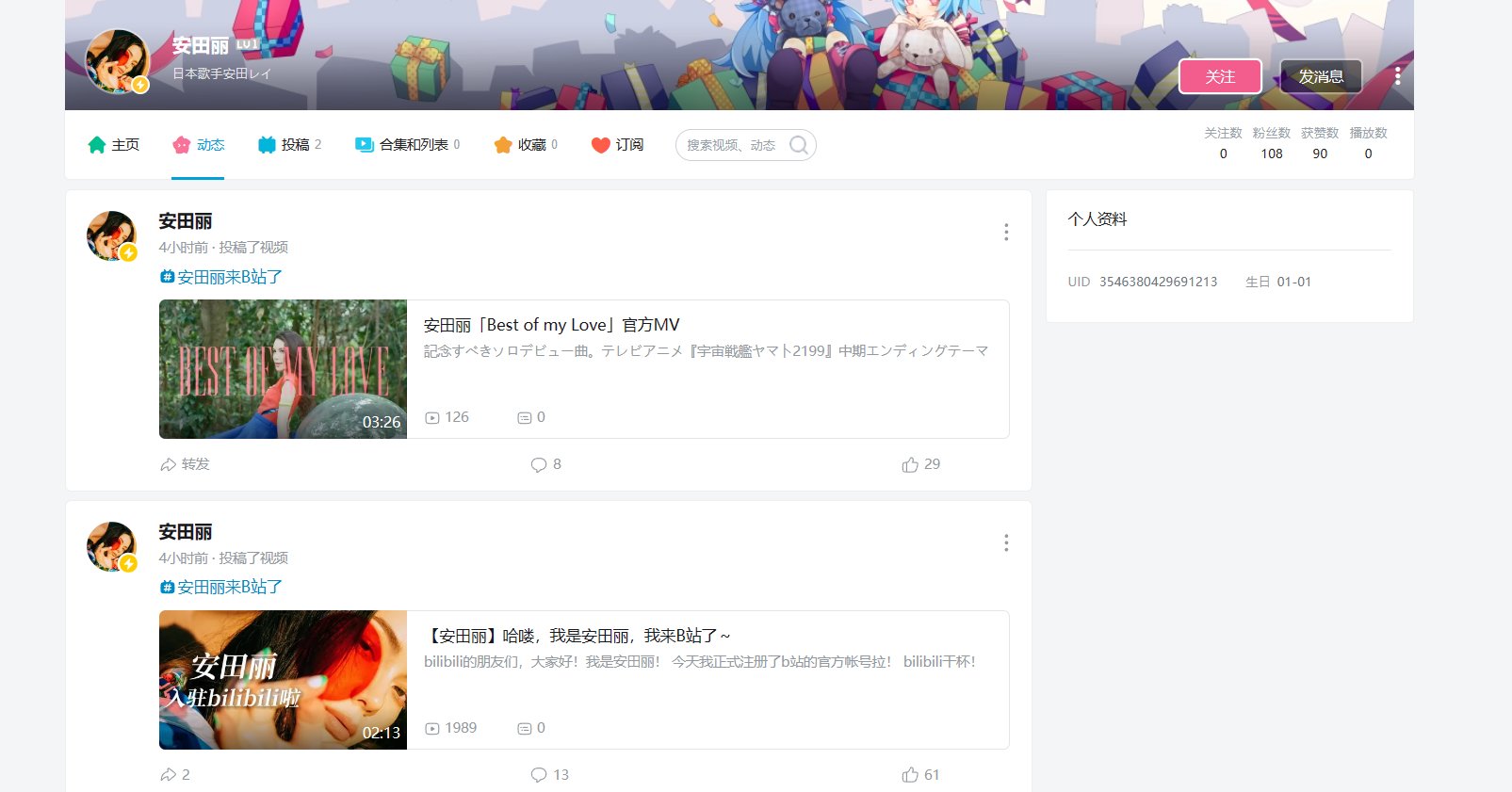
Task: Click the UID 3546380429691213 text
Action: 1143,282
